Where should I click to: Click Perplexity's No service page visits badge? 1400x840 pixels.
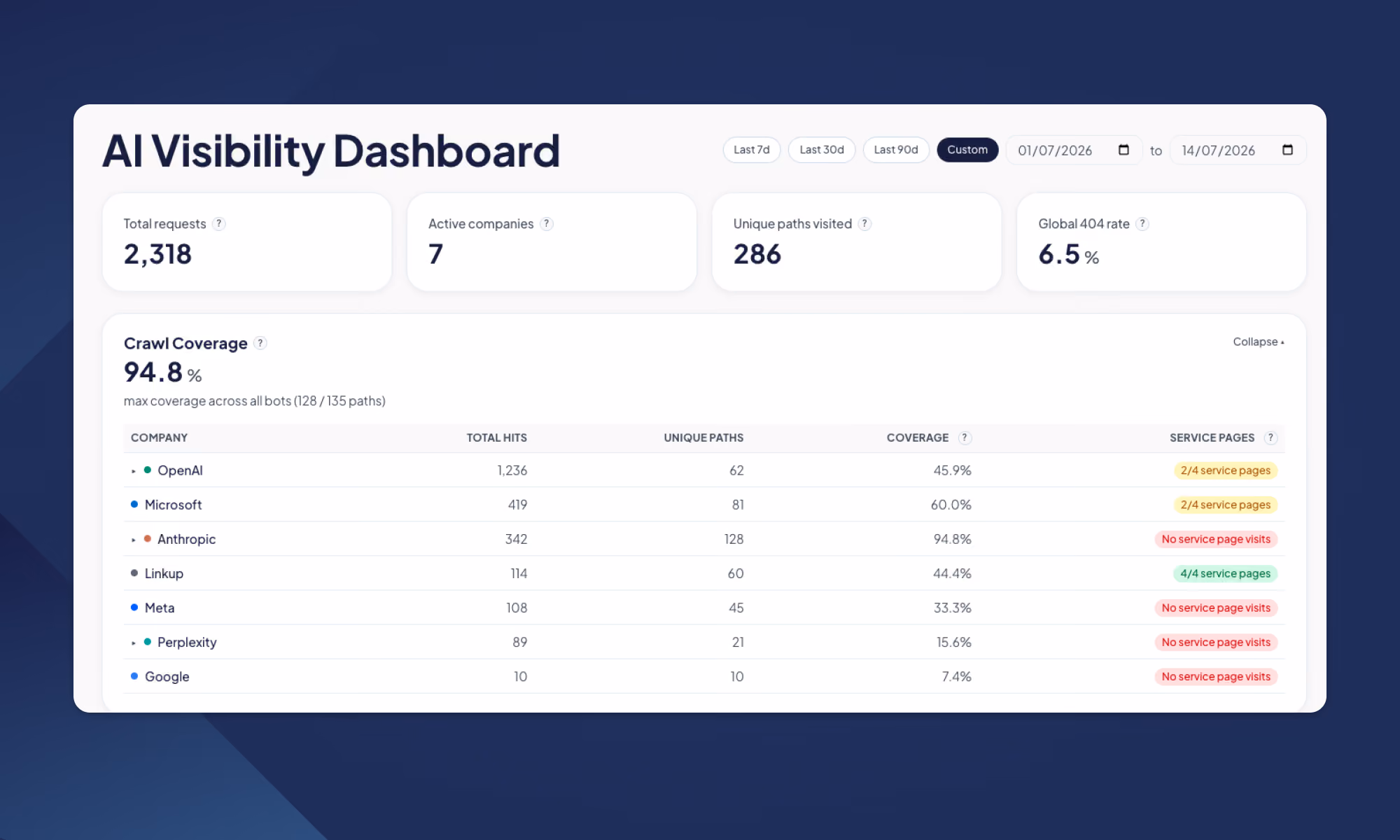[1216, 642]
